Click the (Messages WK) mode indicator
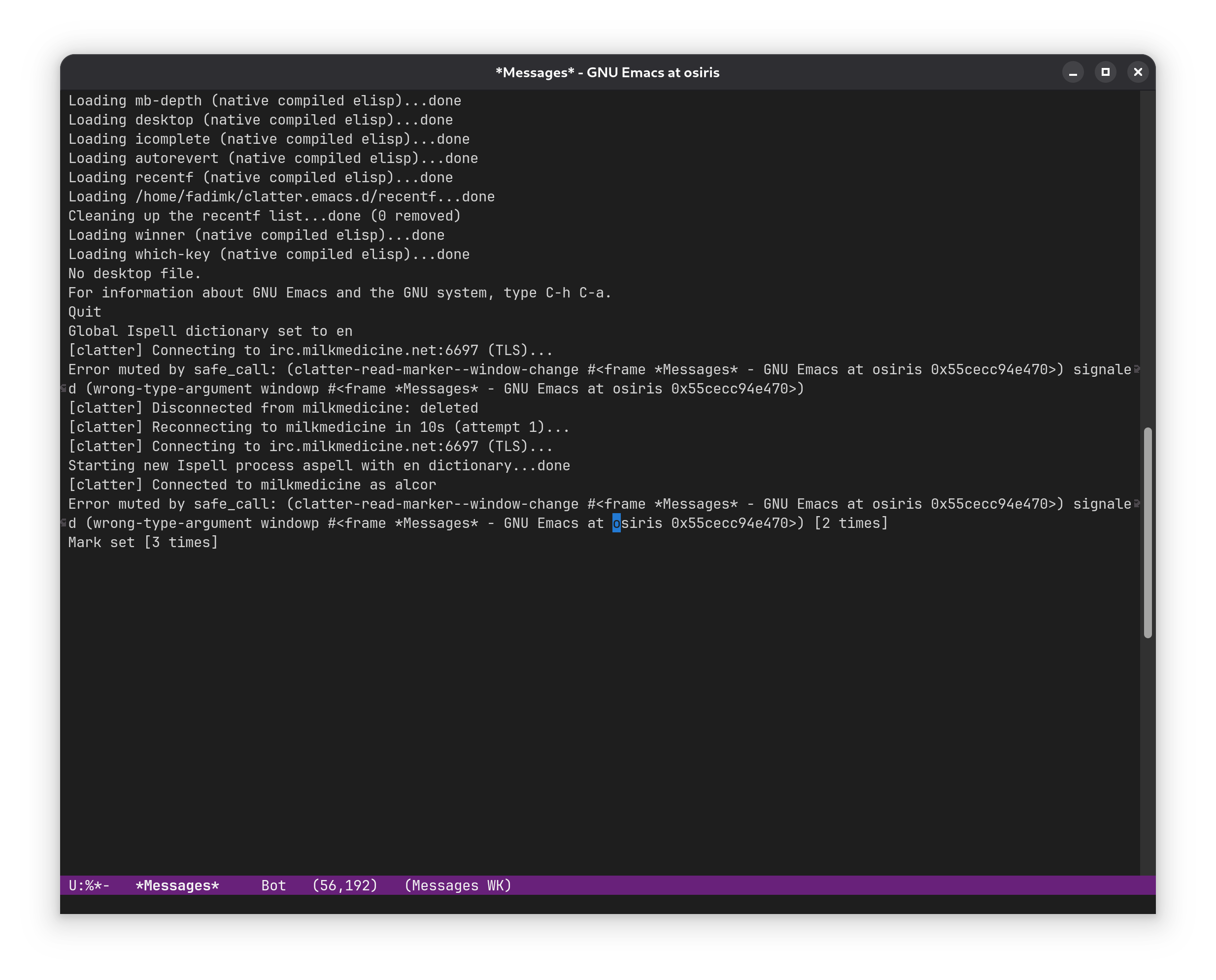 coord(458,885)
